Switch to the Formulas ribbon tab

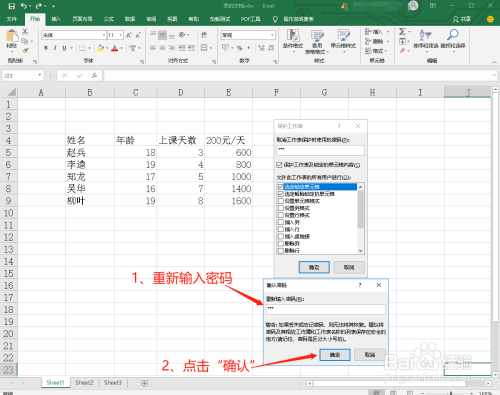(x=109, y=19)
